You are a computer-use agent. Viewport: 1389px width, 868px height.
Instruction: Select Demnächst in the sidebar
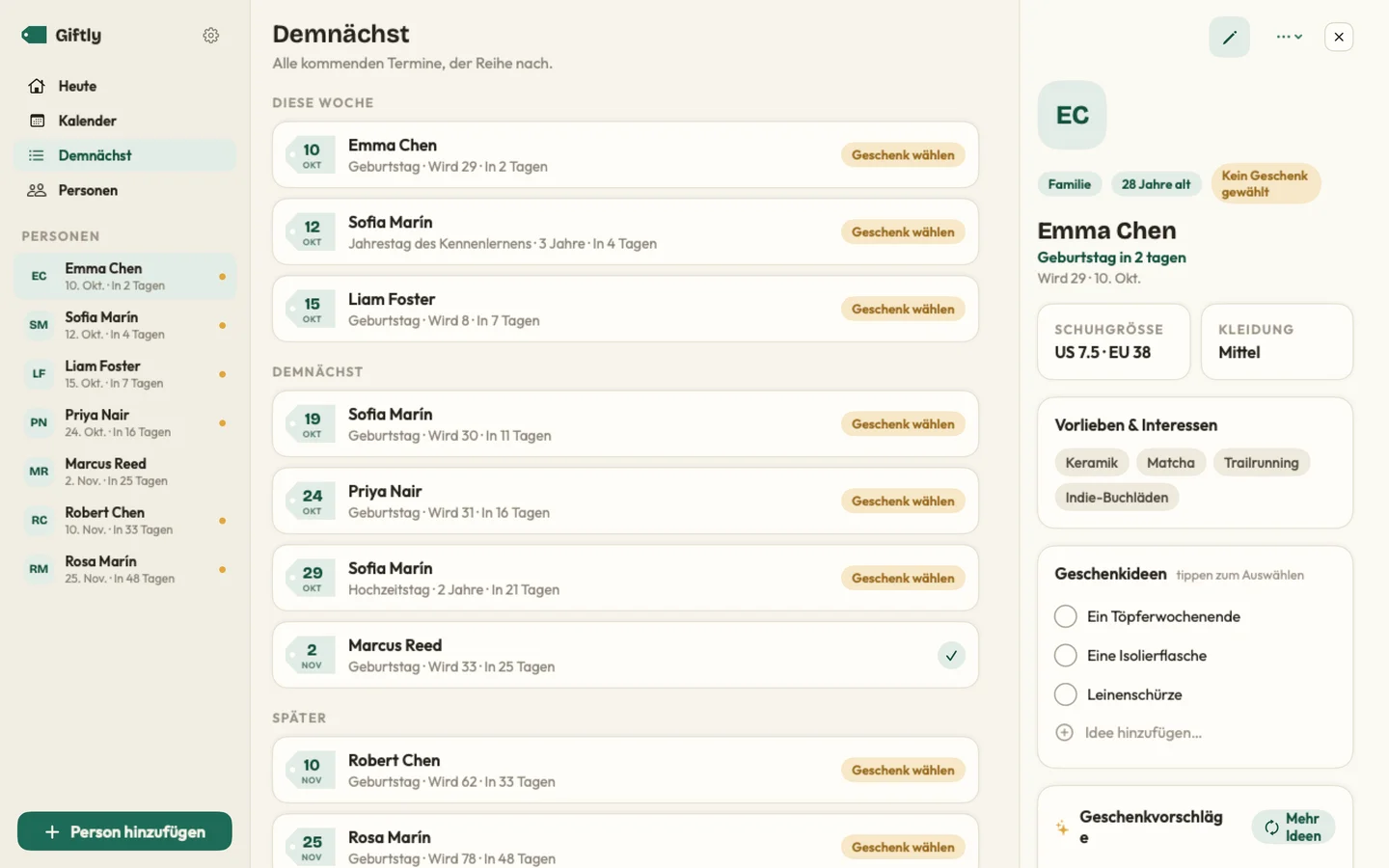(124, 155)
